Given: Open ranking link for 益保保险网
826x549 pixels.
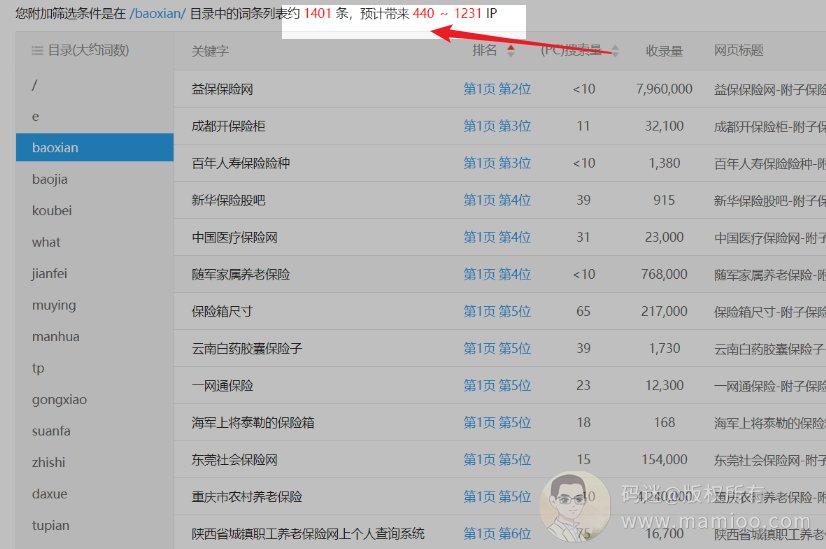Looking at the screenshot, I should click(x=497, y=89).
